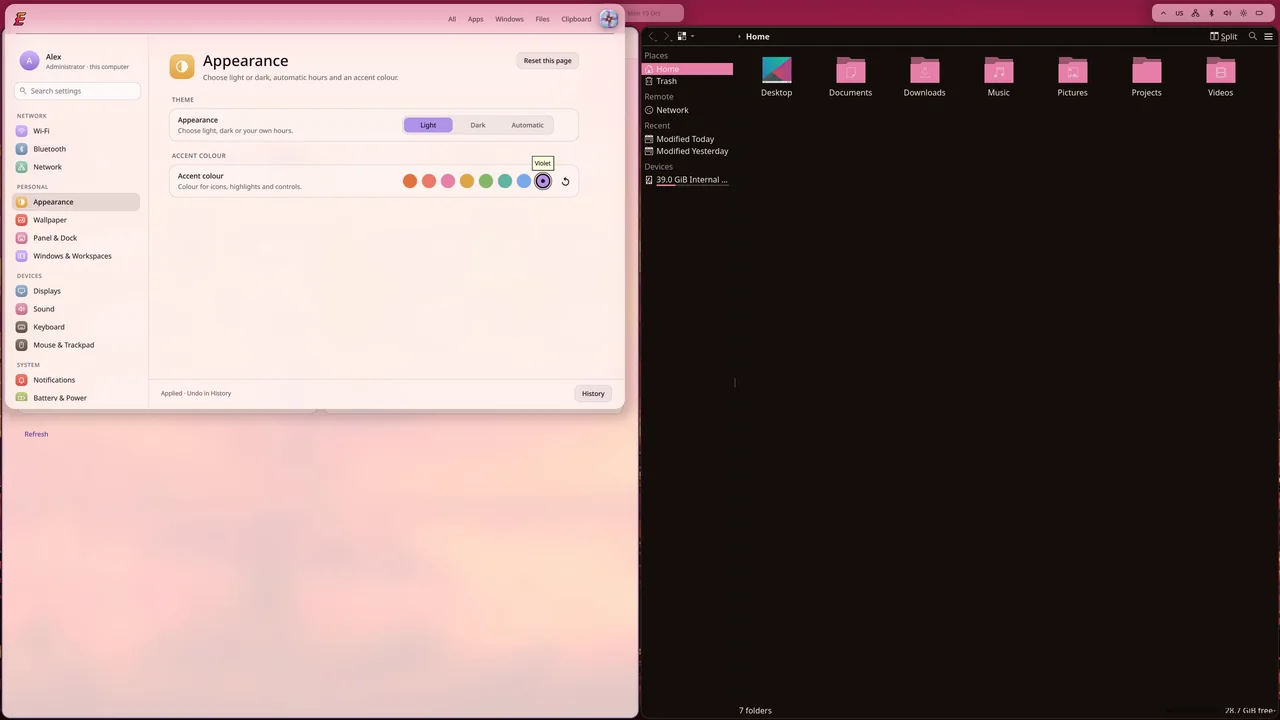Select the Violet accent colour swatch
The image size is (1280, 720).
coord(543,181)
